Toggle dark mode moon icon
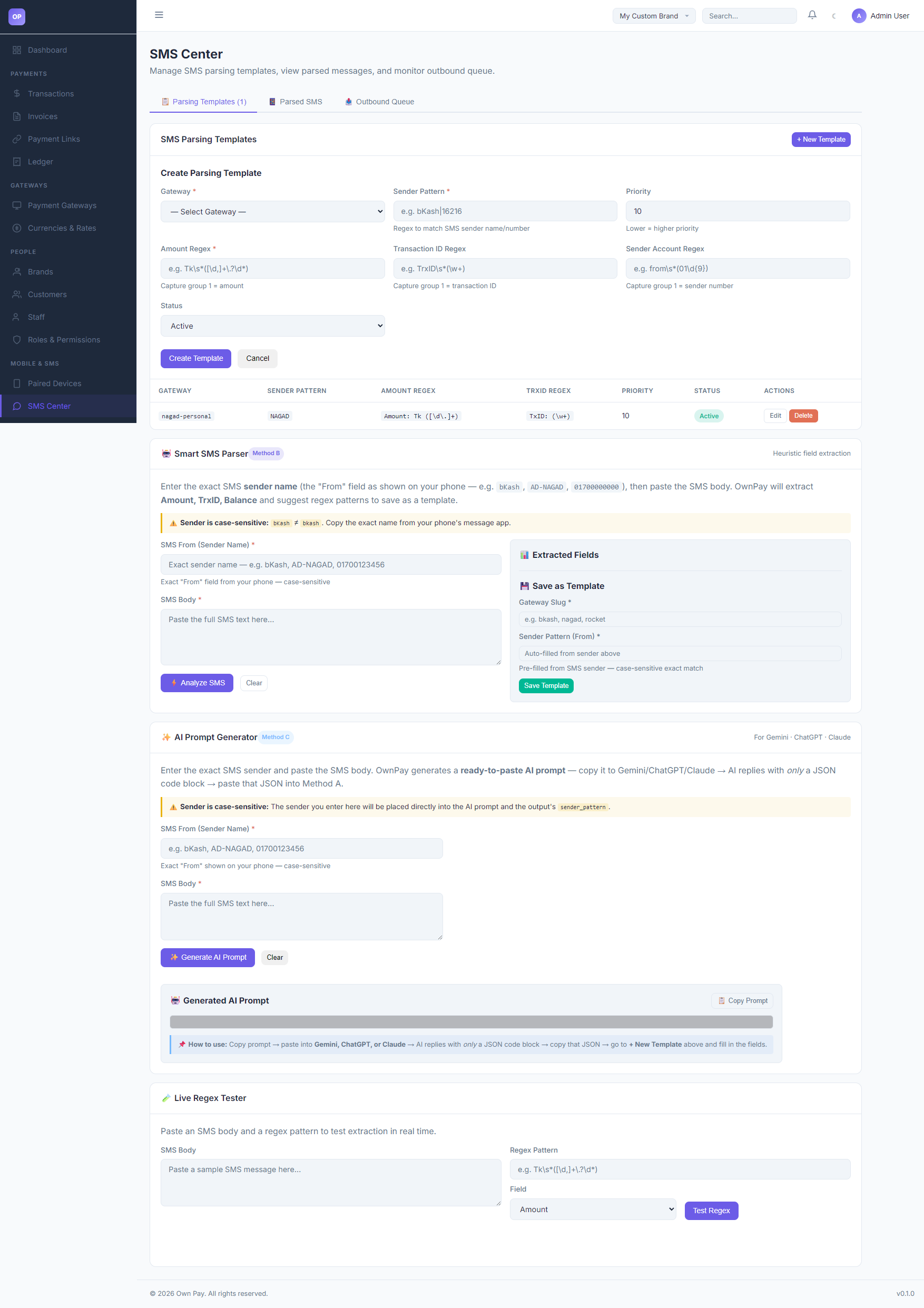Image resolution: width=924 pixels, height=1308 pixels. [x=834, y=16]
